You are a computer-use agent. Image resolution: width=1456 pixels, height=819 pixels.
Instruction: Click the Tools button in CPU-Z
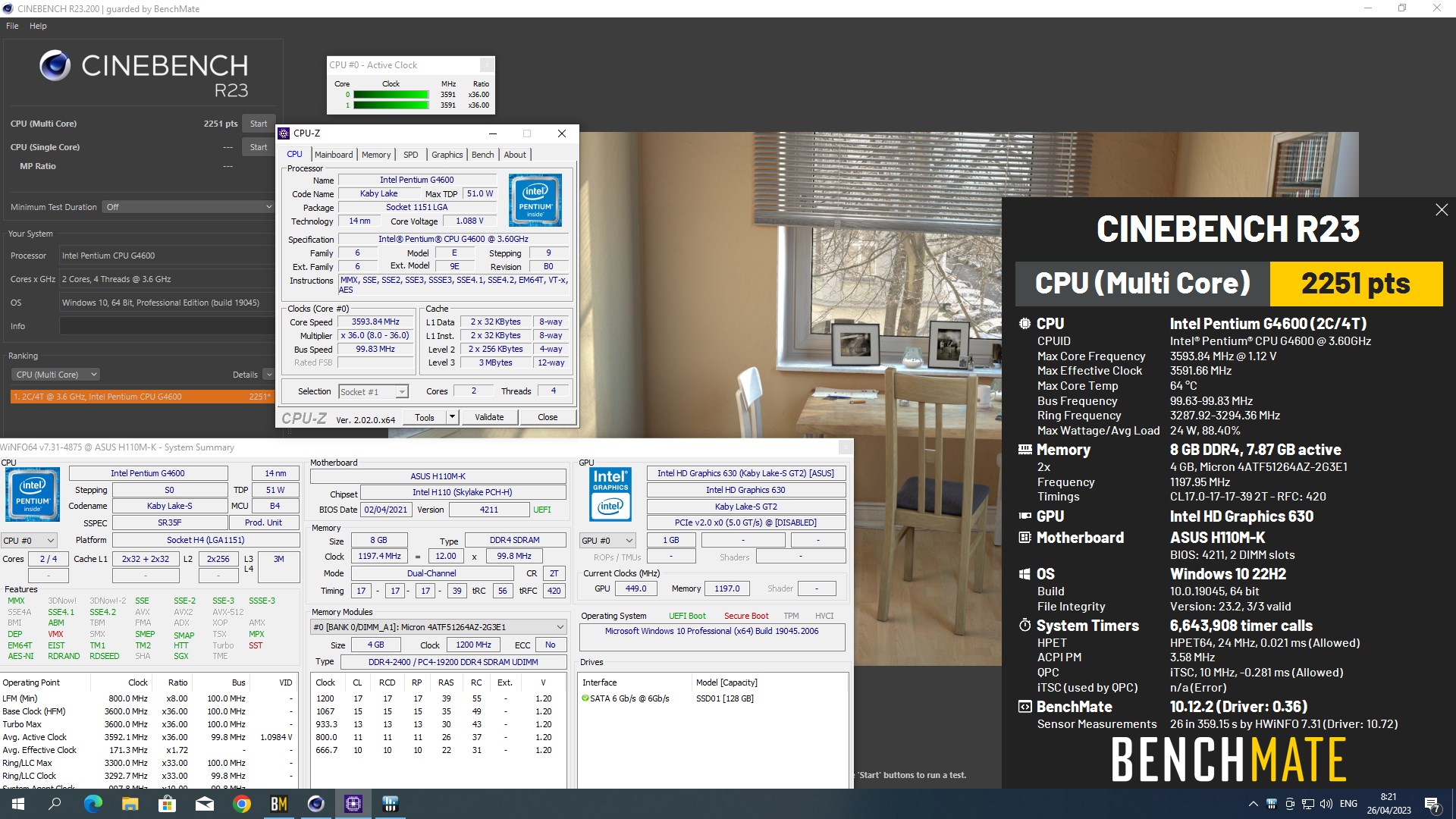[x=425, y=418]
